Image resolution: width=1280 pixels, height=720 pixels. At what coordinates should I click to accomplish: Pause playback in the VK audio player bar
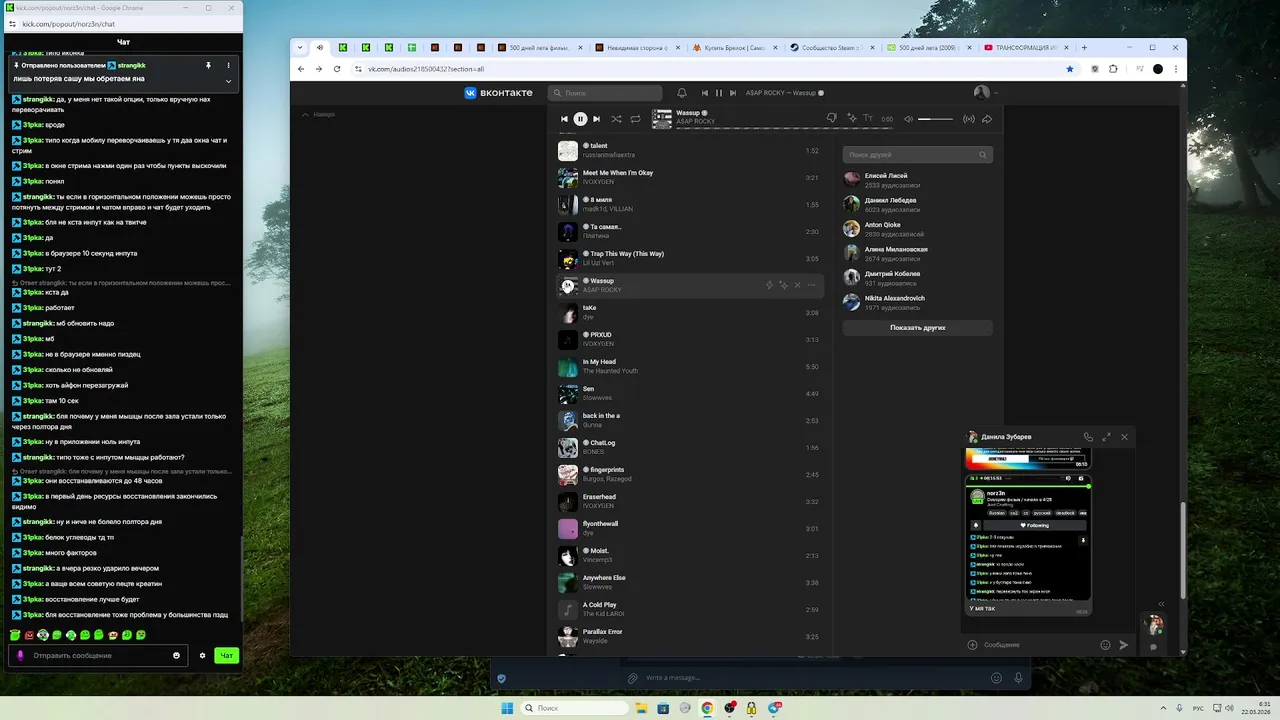580,119
